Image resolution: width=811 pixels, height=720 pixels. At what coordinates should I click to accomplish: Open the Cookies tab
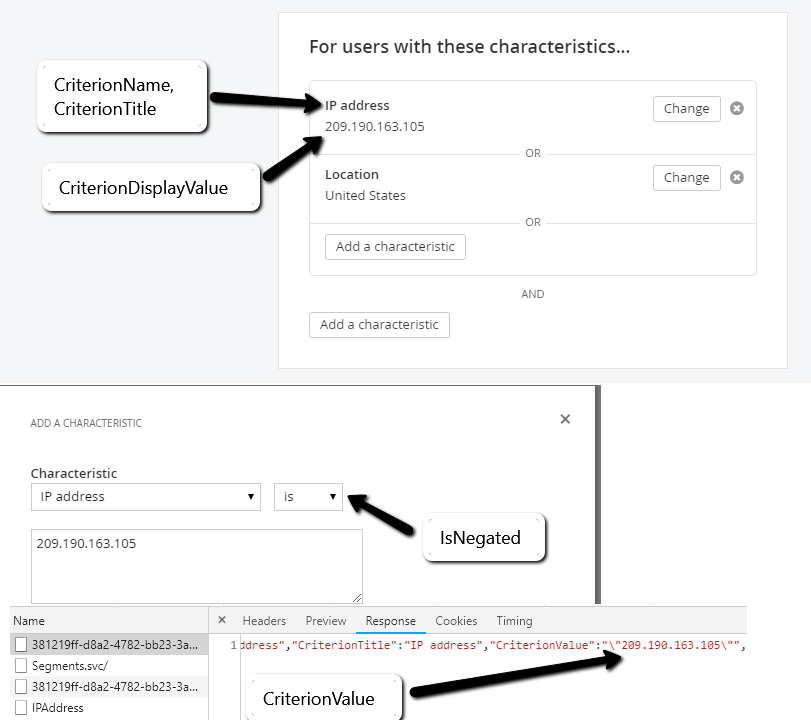point(456,621)
